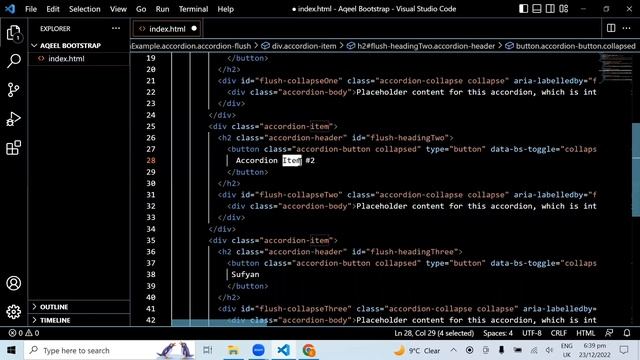Click the vertical scrollbar slider
The image size is (640, 360).
(636, 169)
